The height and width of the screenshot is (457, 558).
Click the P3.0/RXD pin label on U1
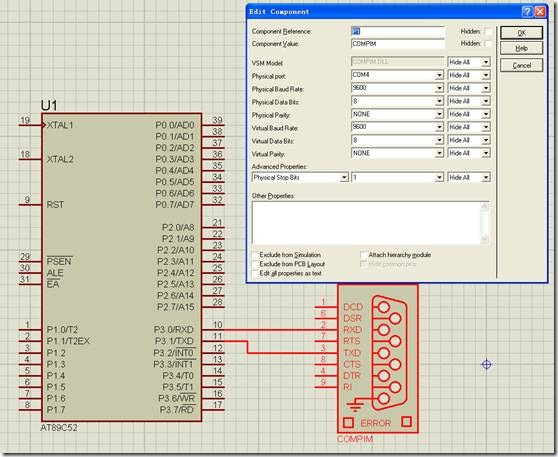(174, 330)
